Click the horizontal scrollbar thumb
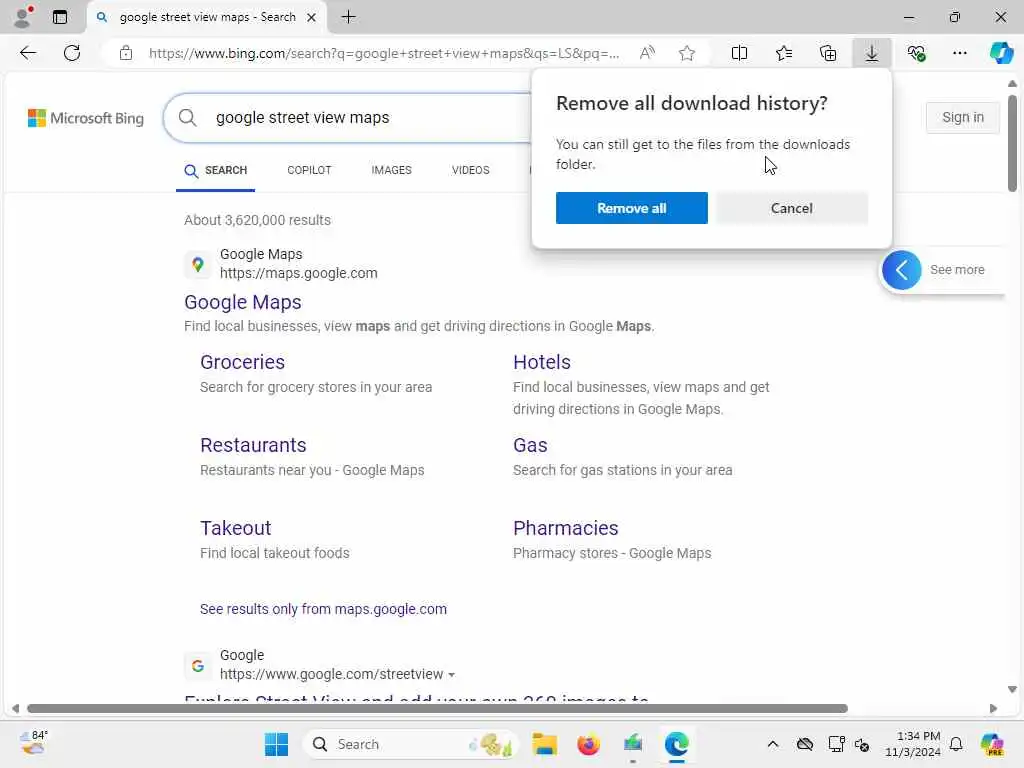 pos(437,709)
